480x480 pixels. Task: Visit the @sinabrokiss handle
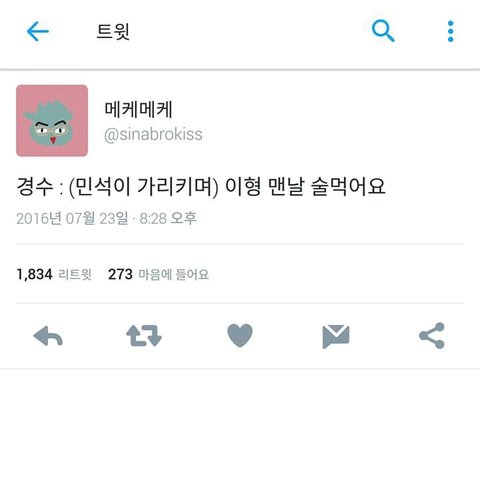point(153,134)
